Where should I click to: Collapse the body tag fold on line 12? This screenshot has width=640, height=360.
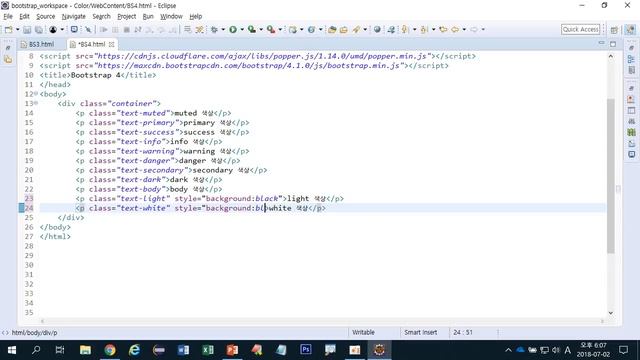pyautogui.click(x=36, y=94)
